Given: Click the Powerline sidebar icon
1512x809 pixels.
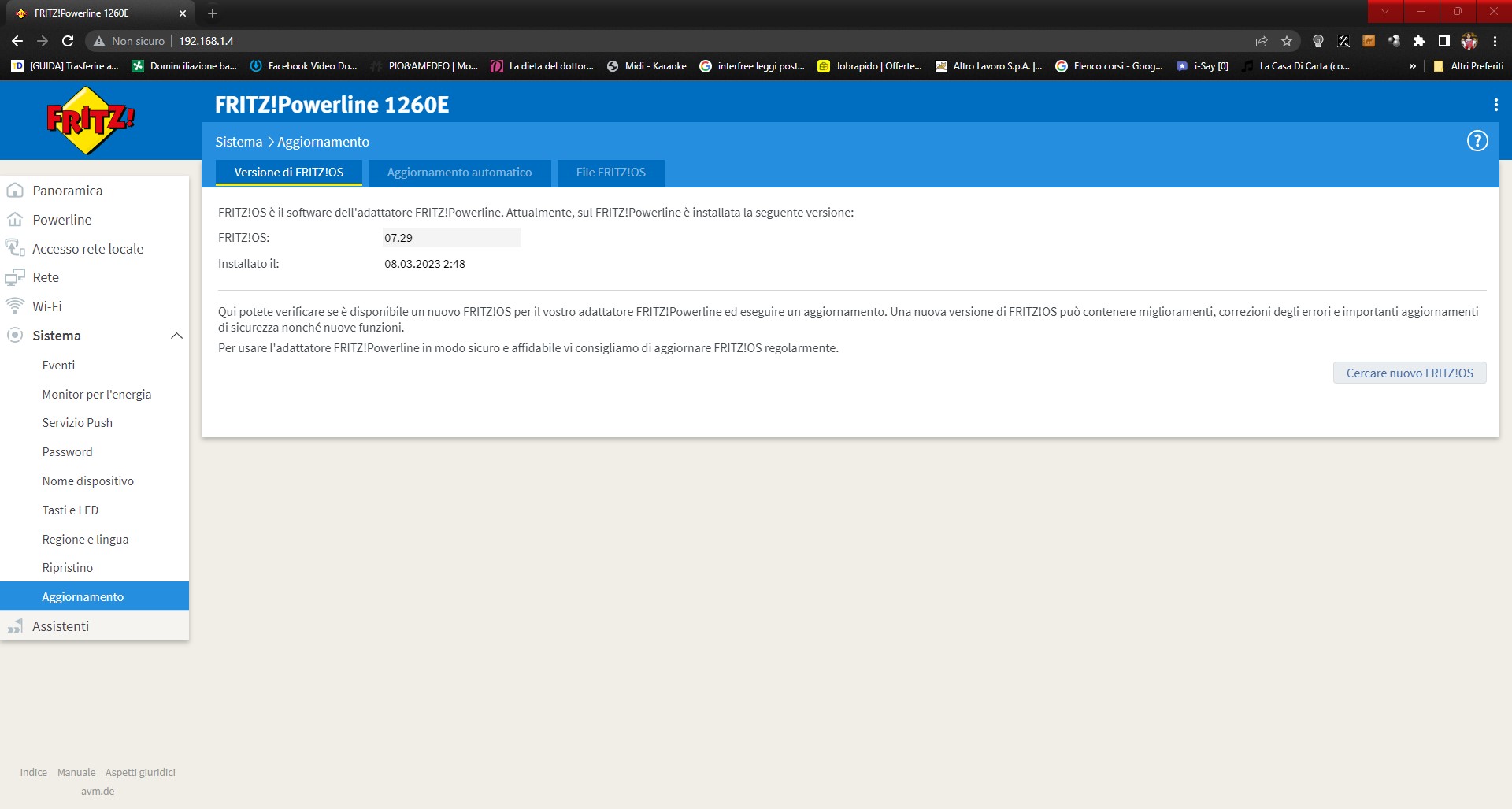Looking at the screenshot, I should click(x=15, y=220).
